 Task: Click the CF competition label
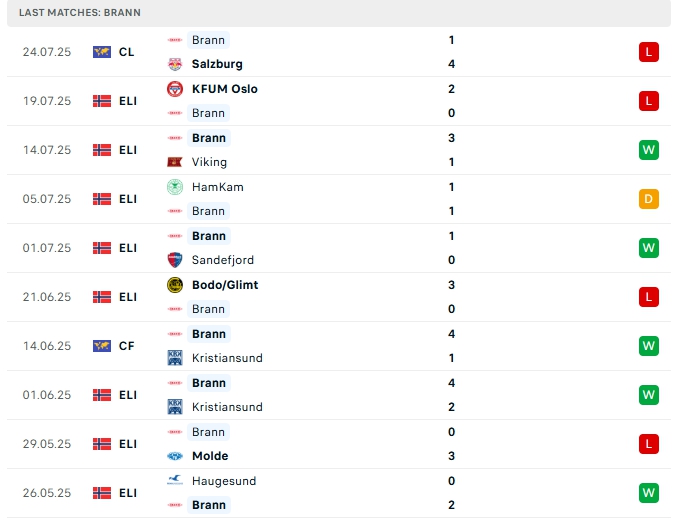(x=127, y=346)
